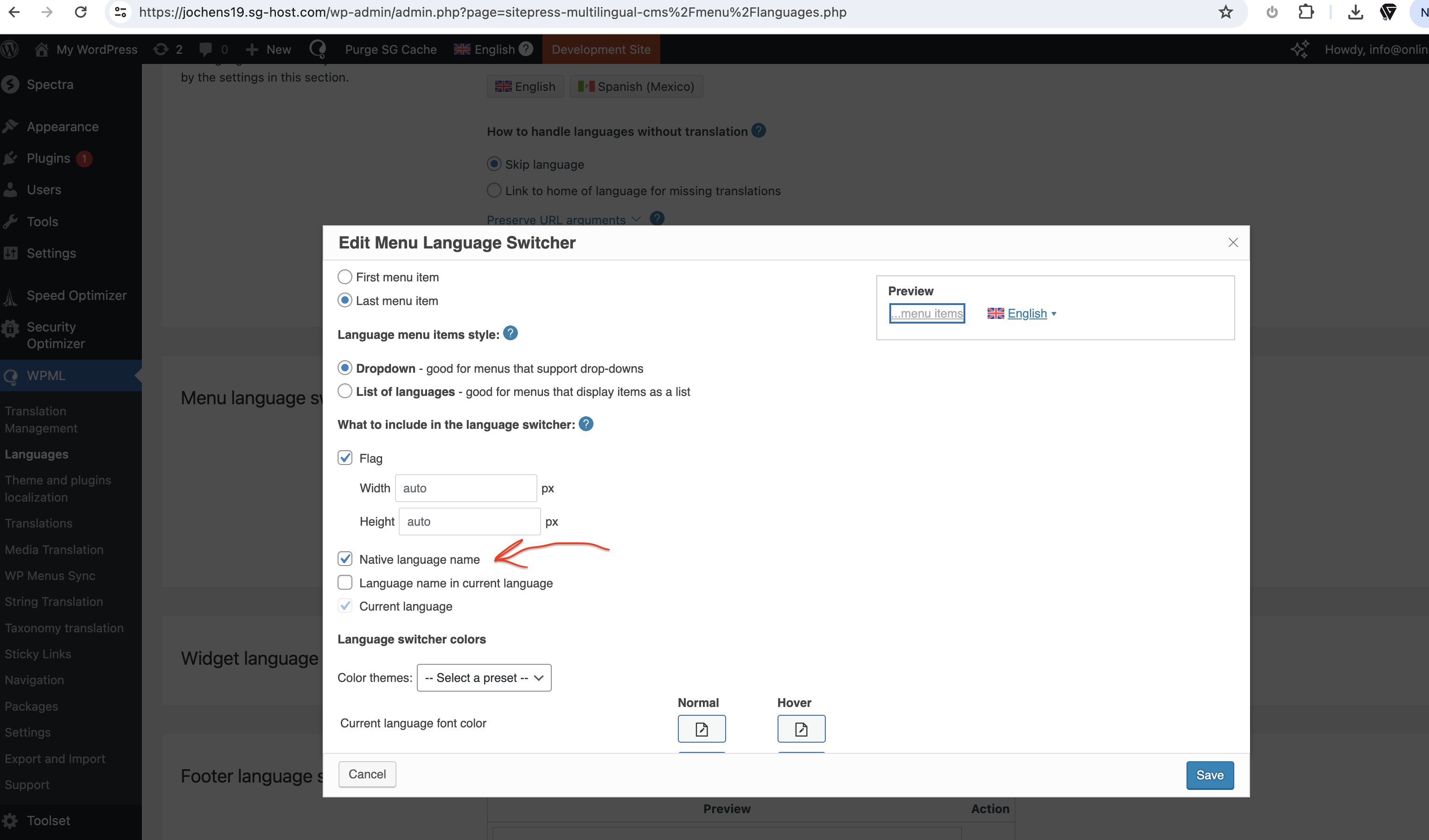1429x840 pixels.
Task: Select First menu item position
Action: tap(345, 277)
